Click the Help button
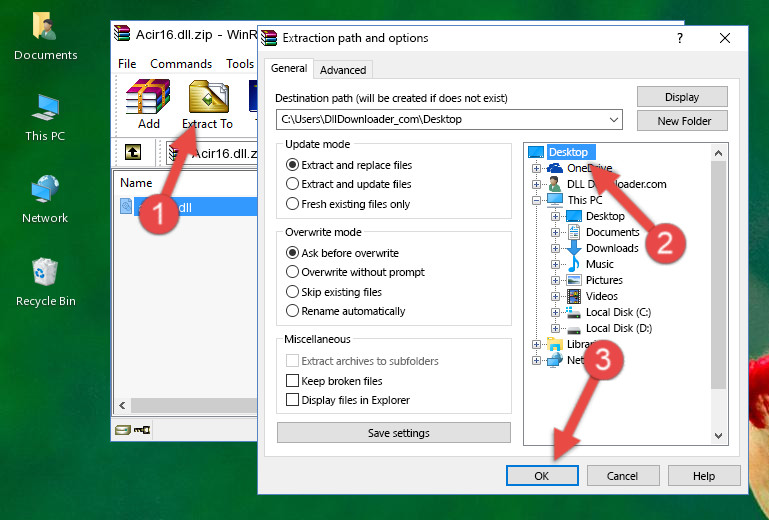769x520 pixels. pos(704,476)
